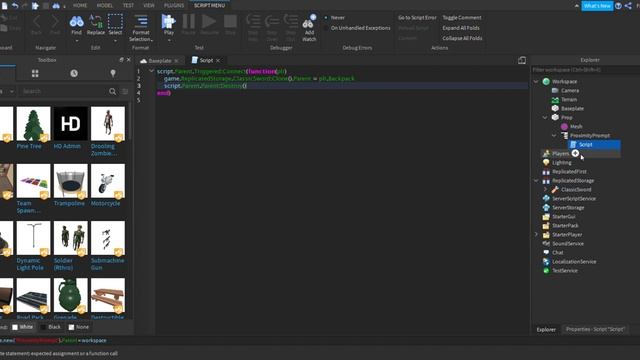Click the script editor split view icon
Screen dimensions: 640x360
tap(522, 60)
